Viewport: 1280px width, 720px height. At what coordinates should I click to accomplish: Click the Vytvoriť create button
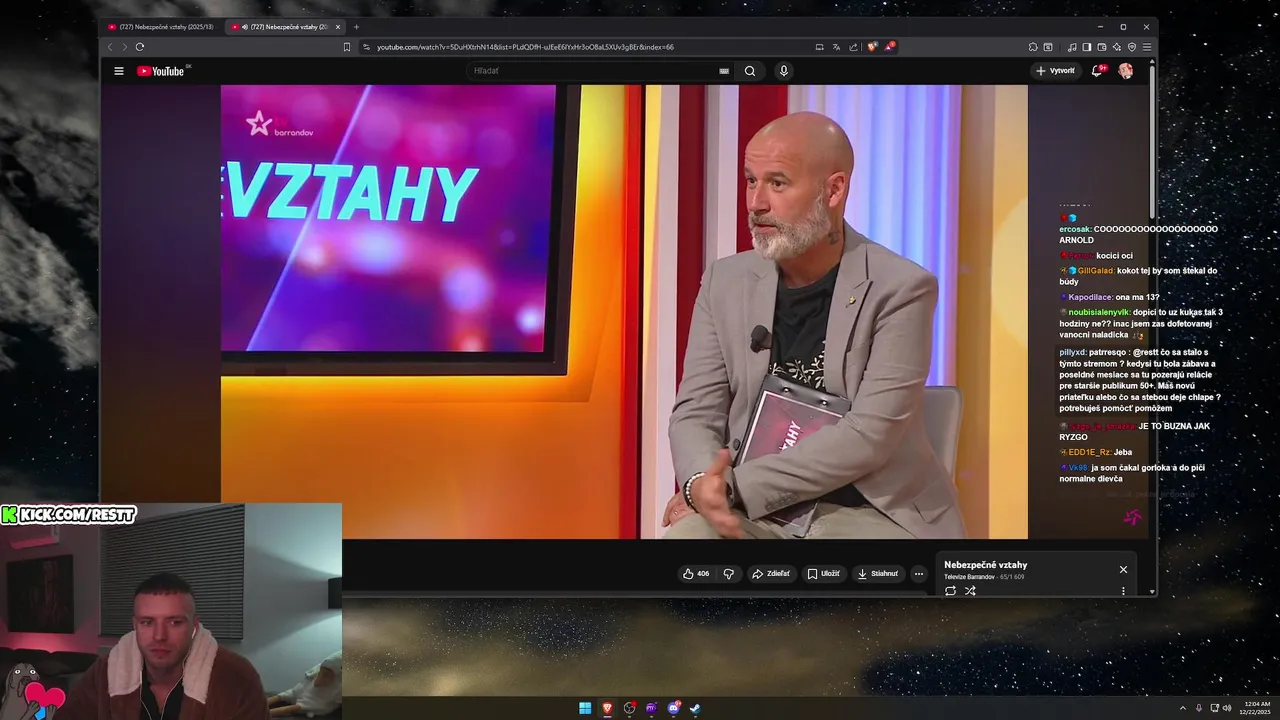coord(1056,71)
